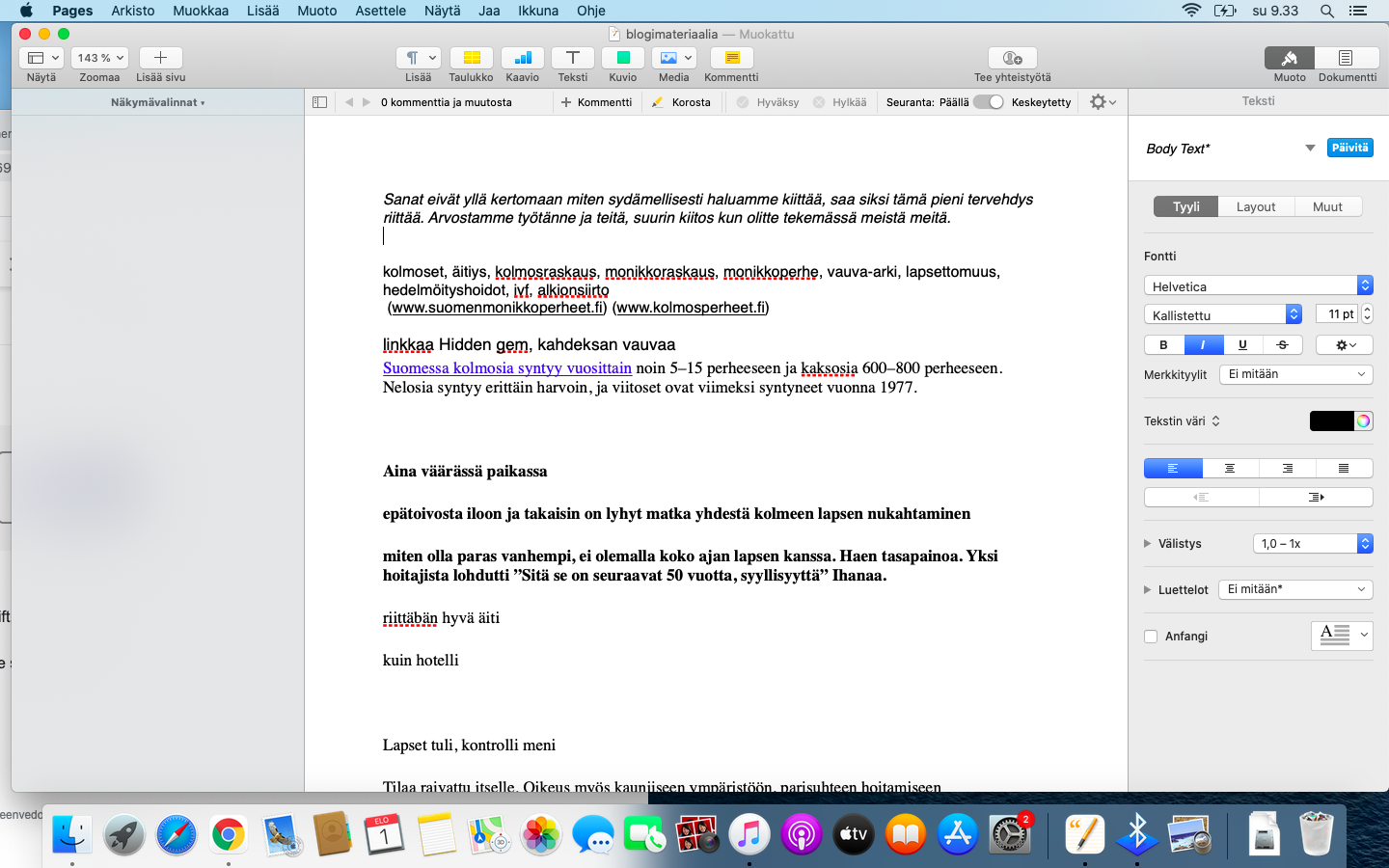Open the Asettele menu
Viewport: 1389px width, 868px height.
point(380,11)
